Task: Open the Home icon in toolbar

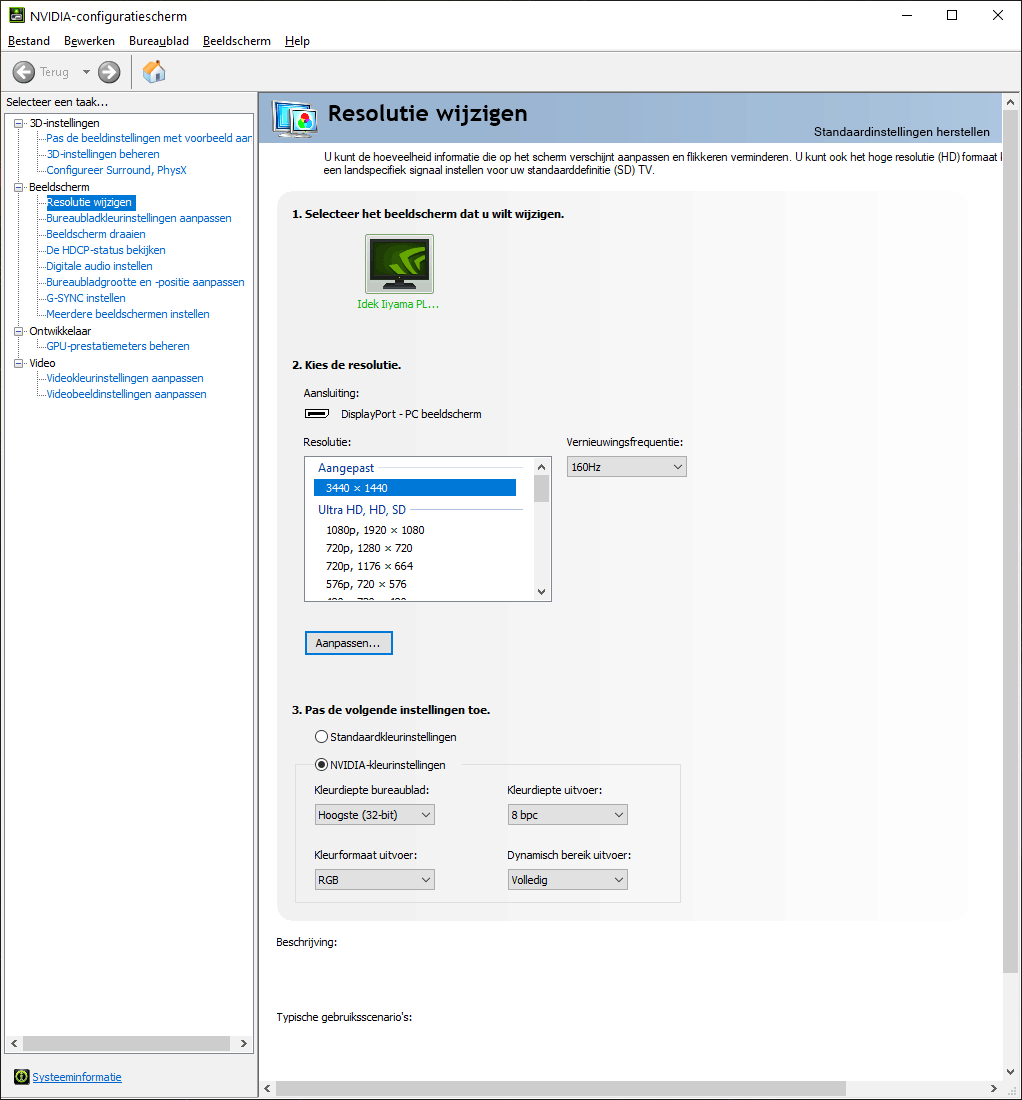Action: tap(154, 72)
